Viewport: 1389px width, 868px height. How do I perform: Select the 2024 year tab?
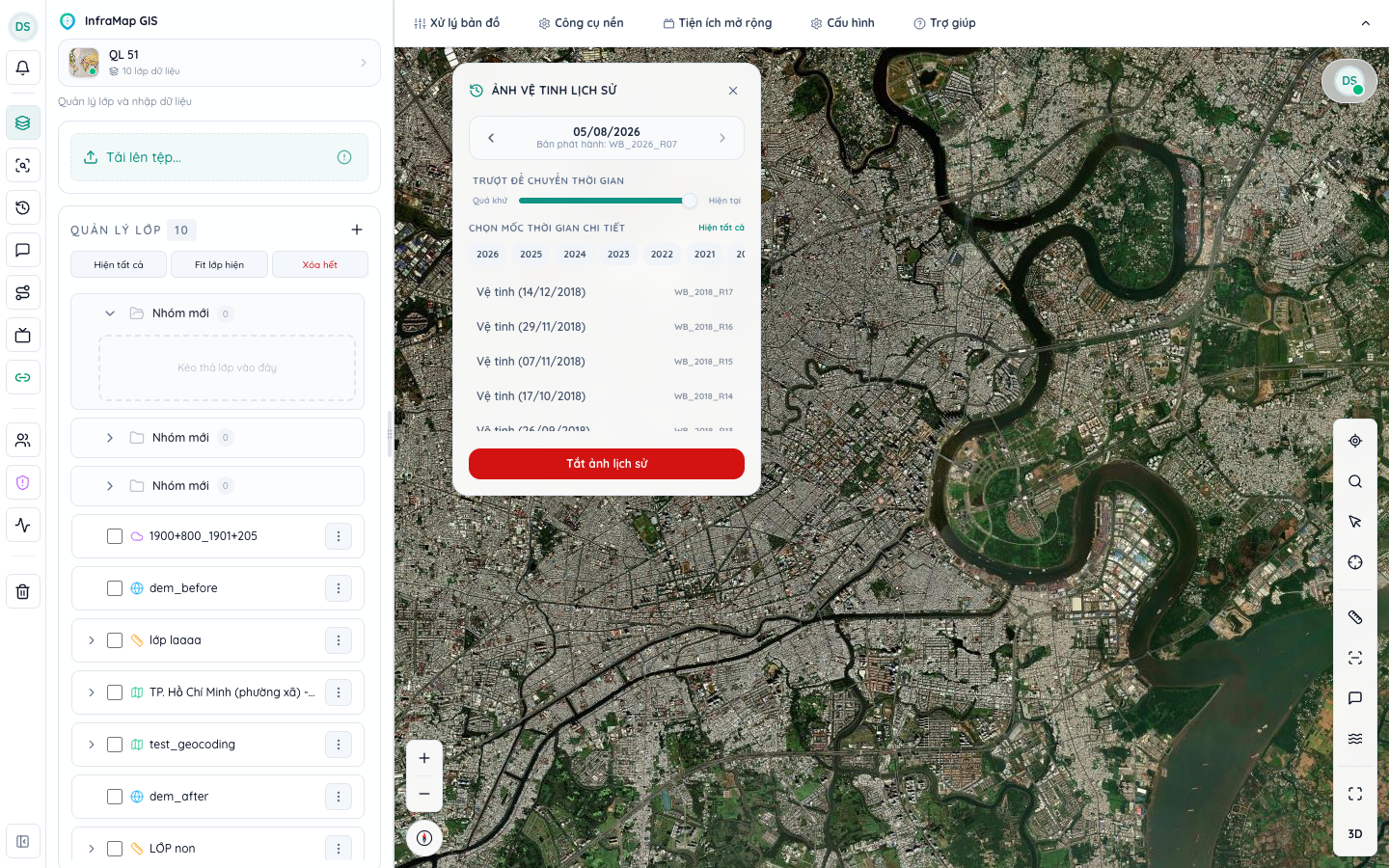click(575, 255)
